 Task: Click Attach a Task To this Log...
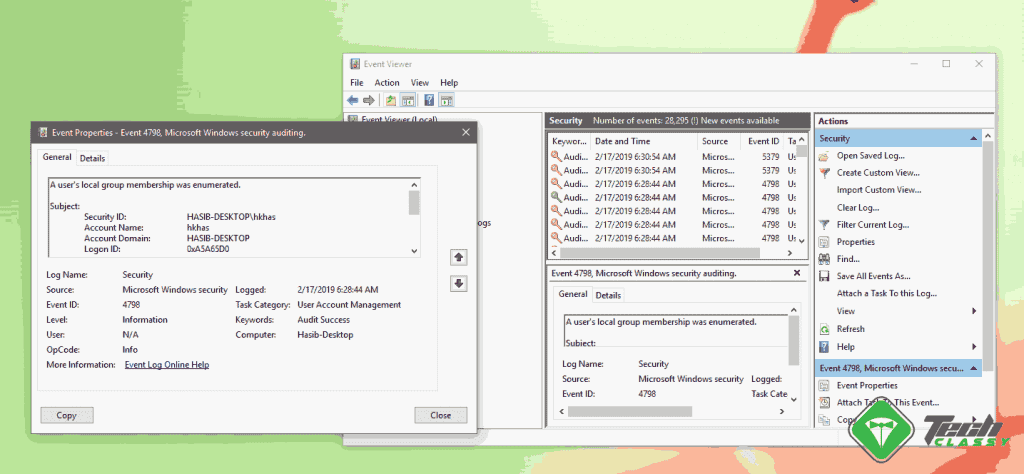click(x=886, y=294)
